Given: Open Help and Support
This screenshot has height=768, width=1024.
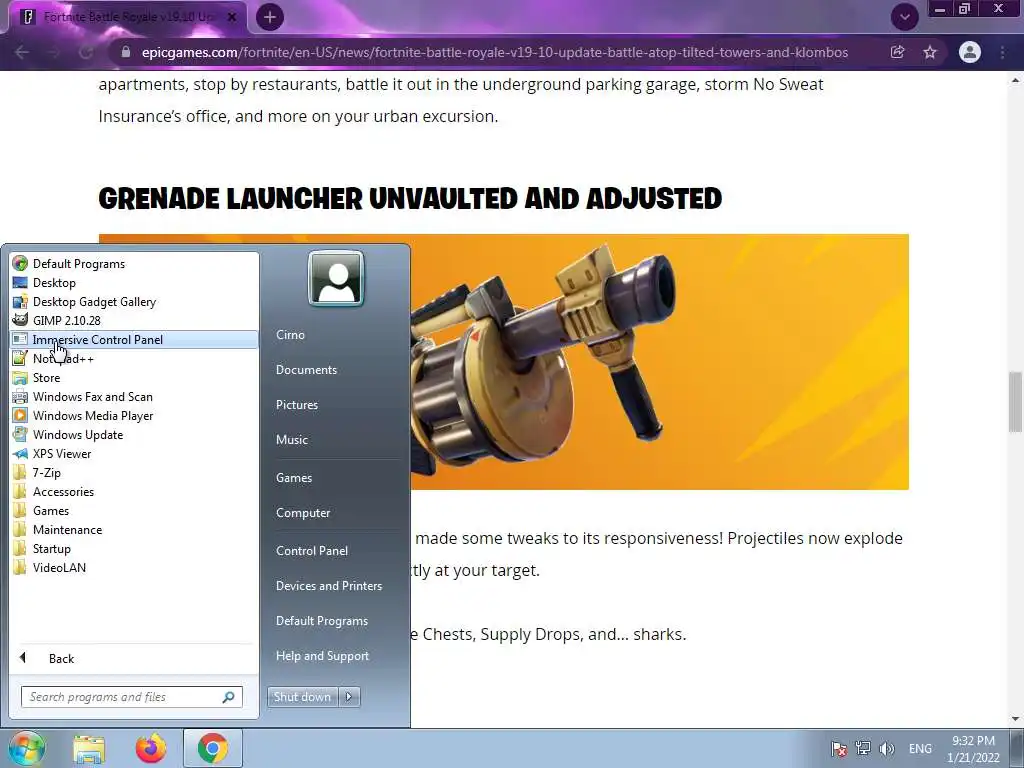Looking at the screenshot, I should (323, 656).
